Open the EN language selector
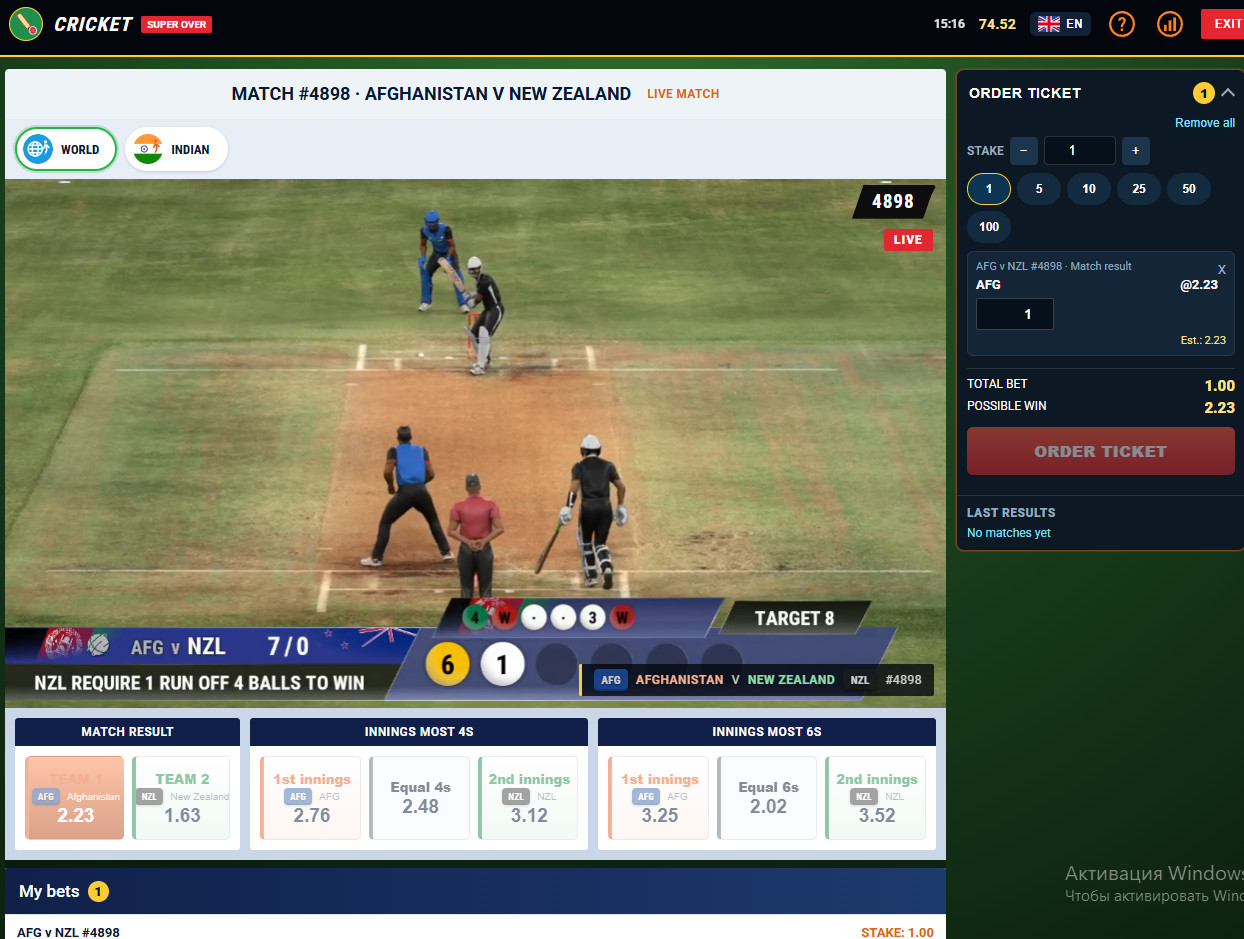The image size is (1244, 939). coord(1061,24)
